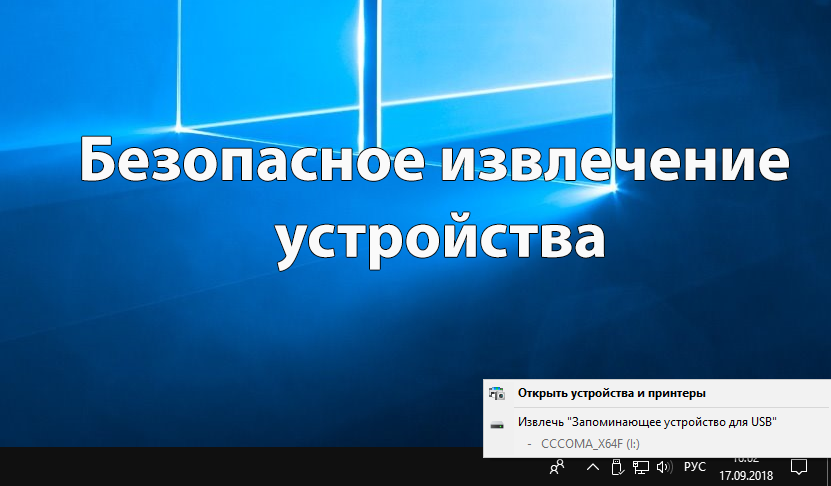Click the USB drive icon beside the Извлечь entry
Viewport: 831px width, 486px height.
tap(497, 425)
